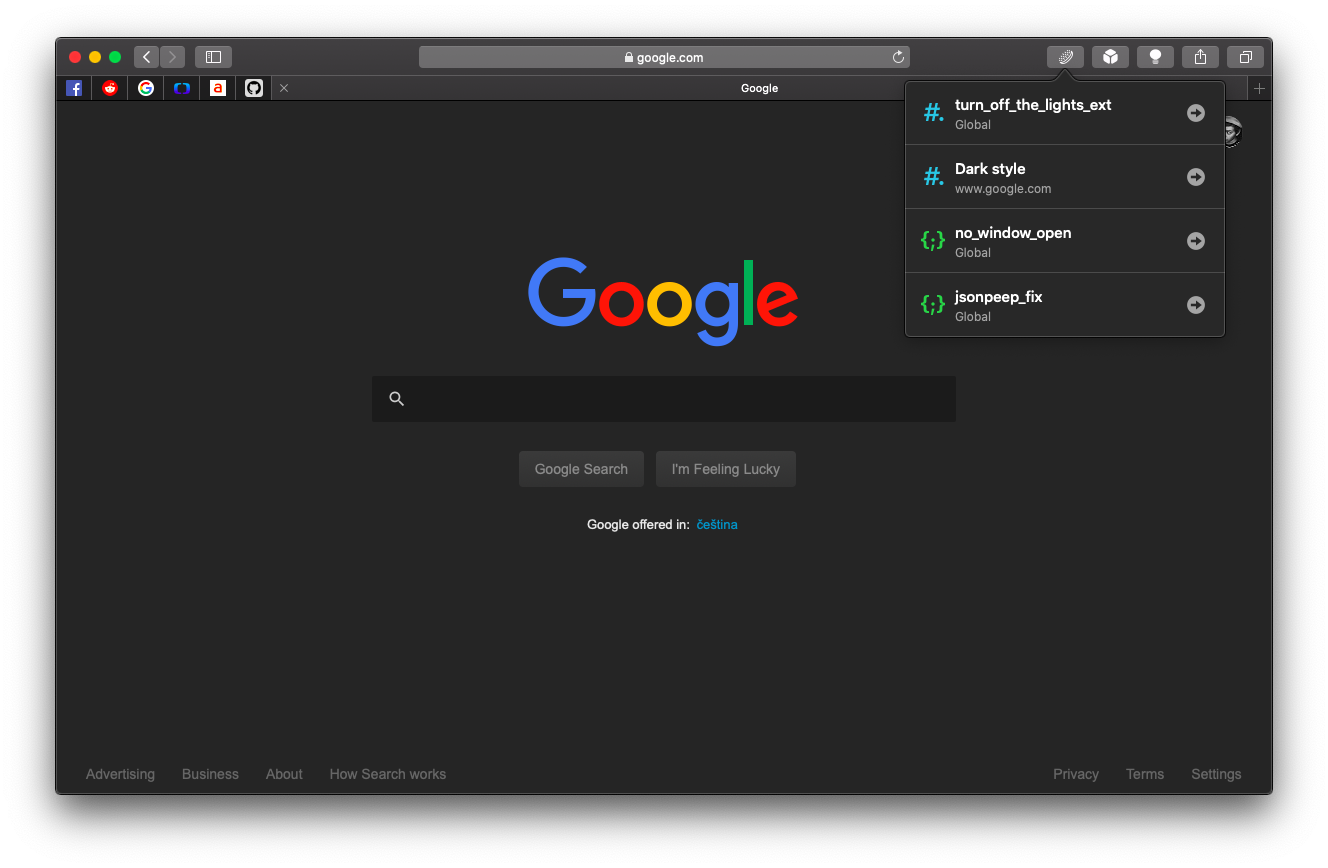Click the JS braces icon beside no_window_open

coord(933,241)
